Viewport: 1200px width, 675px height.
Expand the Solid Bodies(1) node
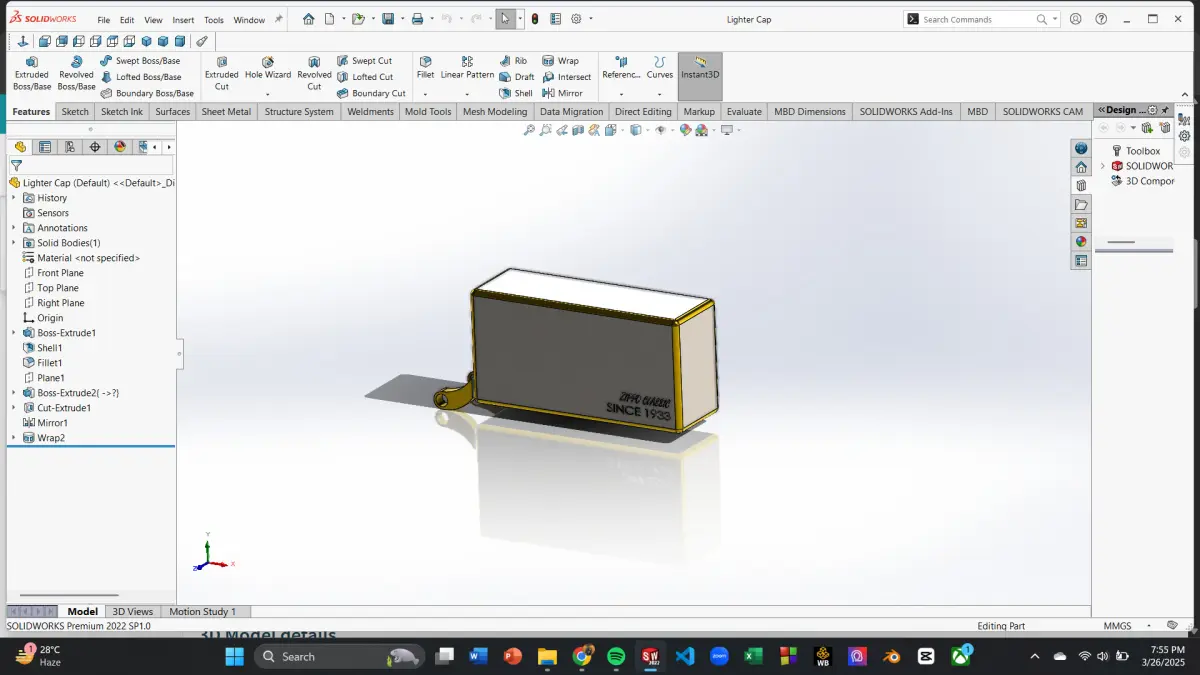pyautogui.click(x=14, y=243)
